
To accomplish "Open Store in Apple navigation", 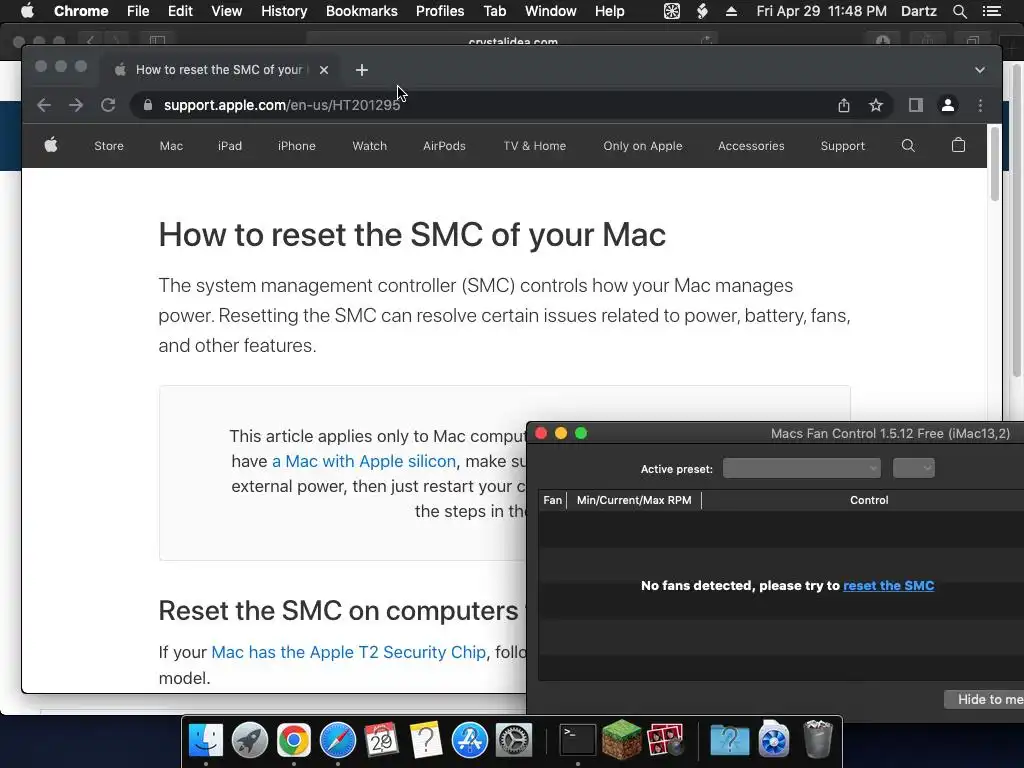I will pyautogui.click(x=109, y=146).
